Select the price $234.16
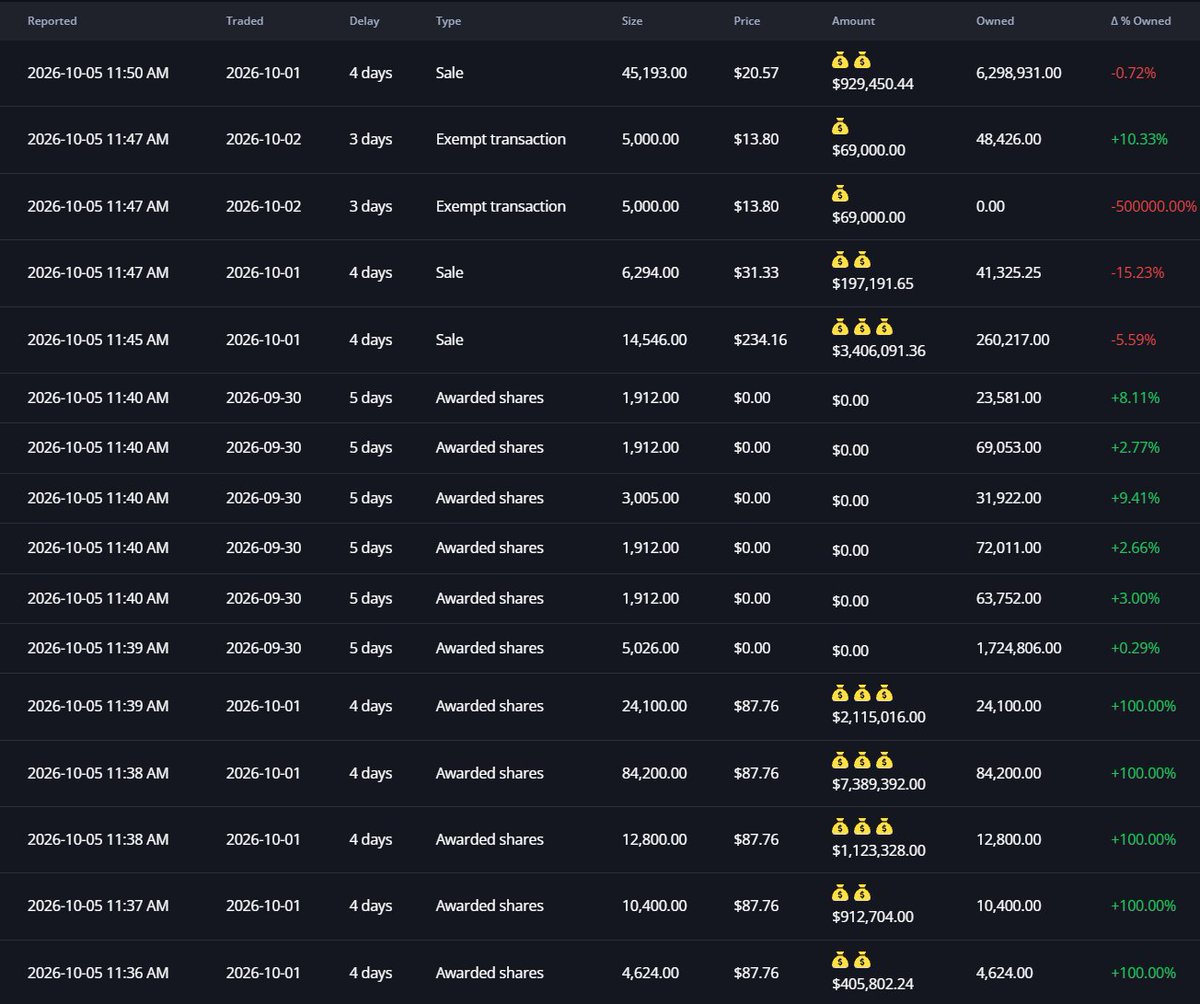1200x1004 pixels. [760, 340]
